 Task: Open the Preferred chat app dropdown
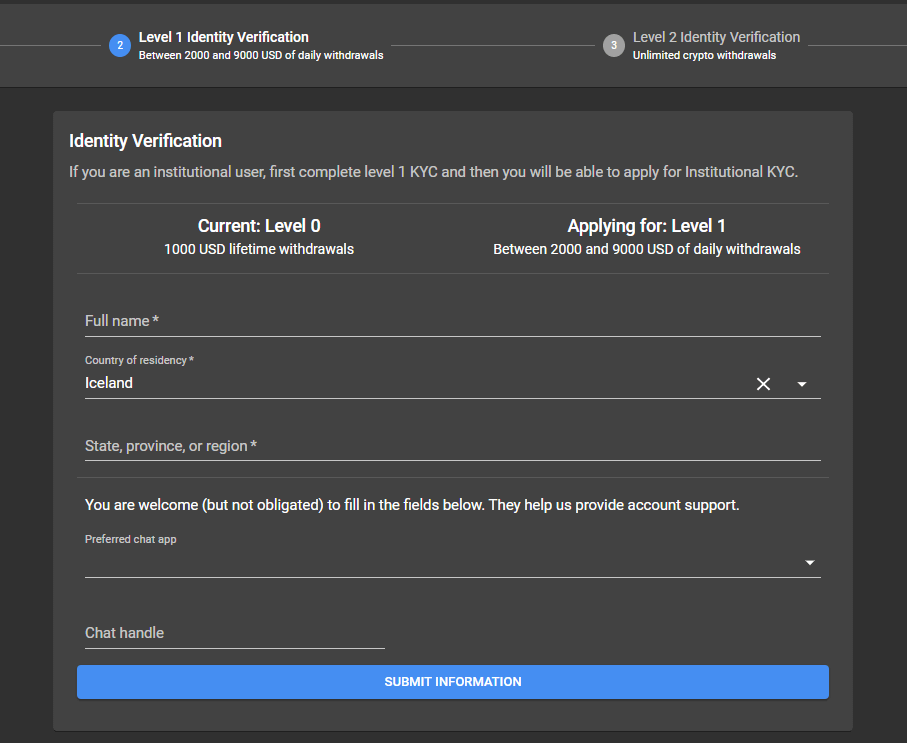point(810,562)
